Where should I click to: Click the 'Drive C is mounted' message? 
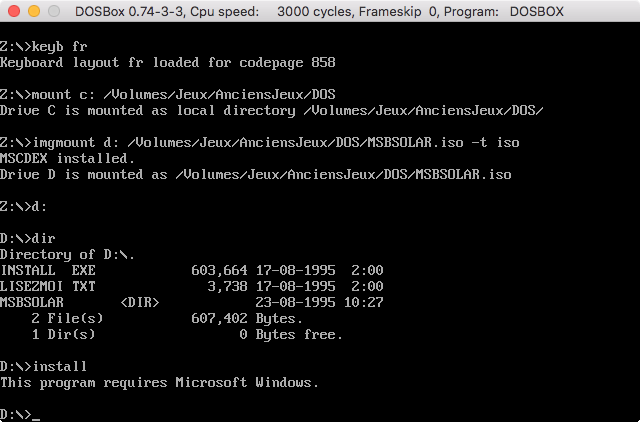[272, 111]
